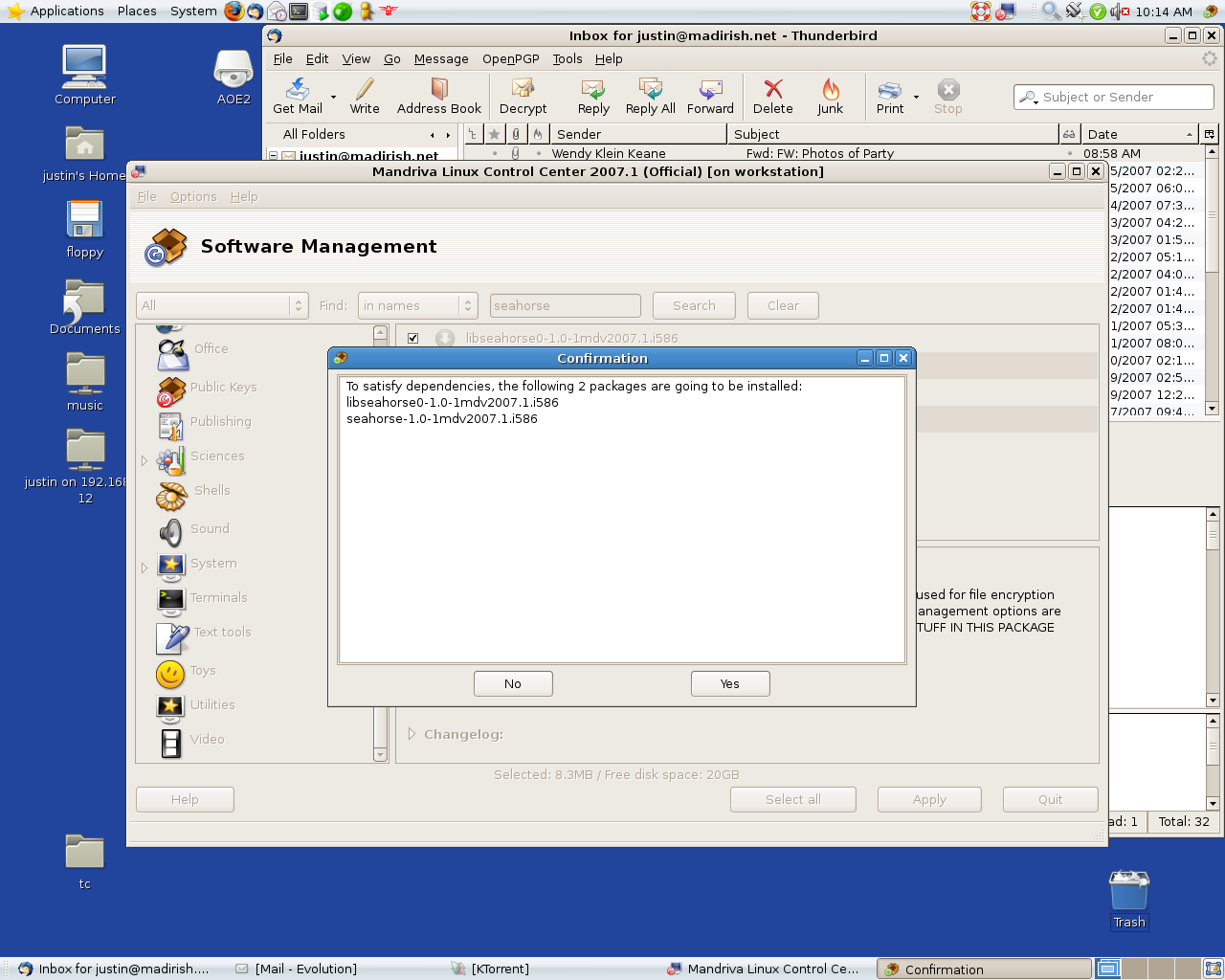Open Thunderbird column picker button
1225x980 pixels.
point(1210,134)
